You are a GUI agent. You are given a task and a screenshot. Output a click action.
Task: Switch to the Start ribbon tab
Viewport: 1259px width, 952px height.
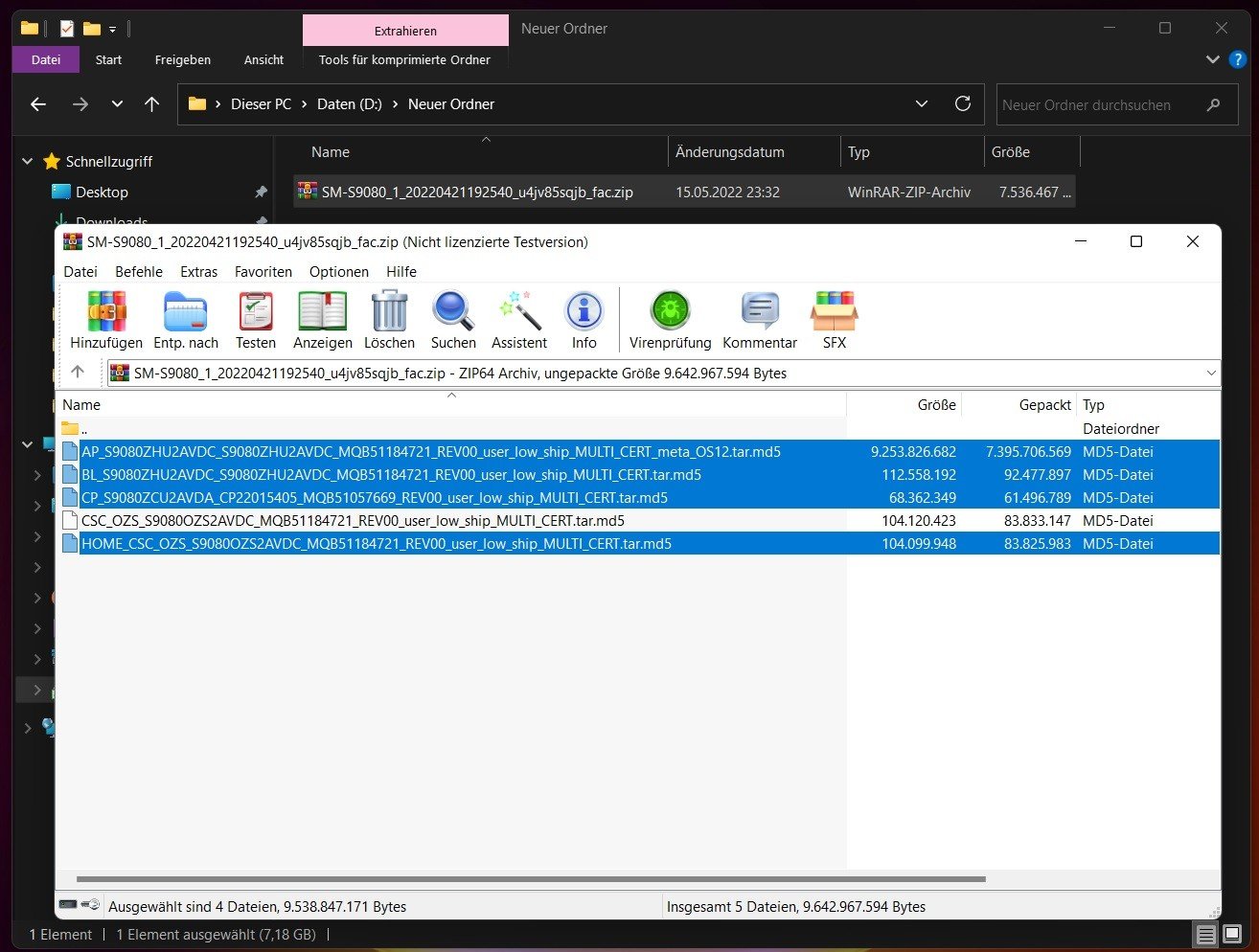pos(108,59)
